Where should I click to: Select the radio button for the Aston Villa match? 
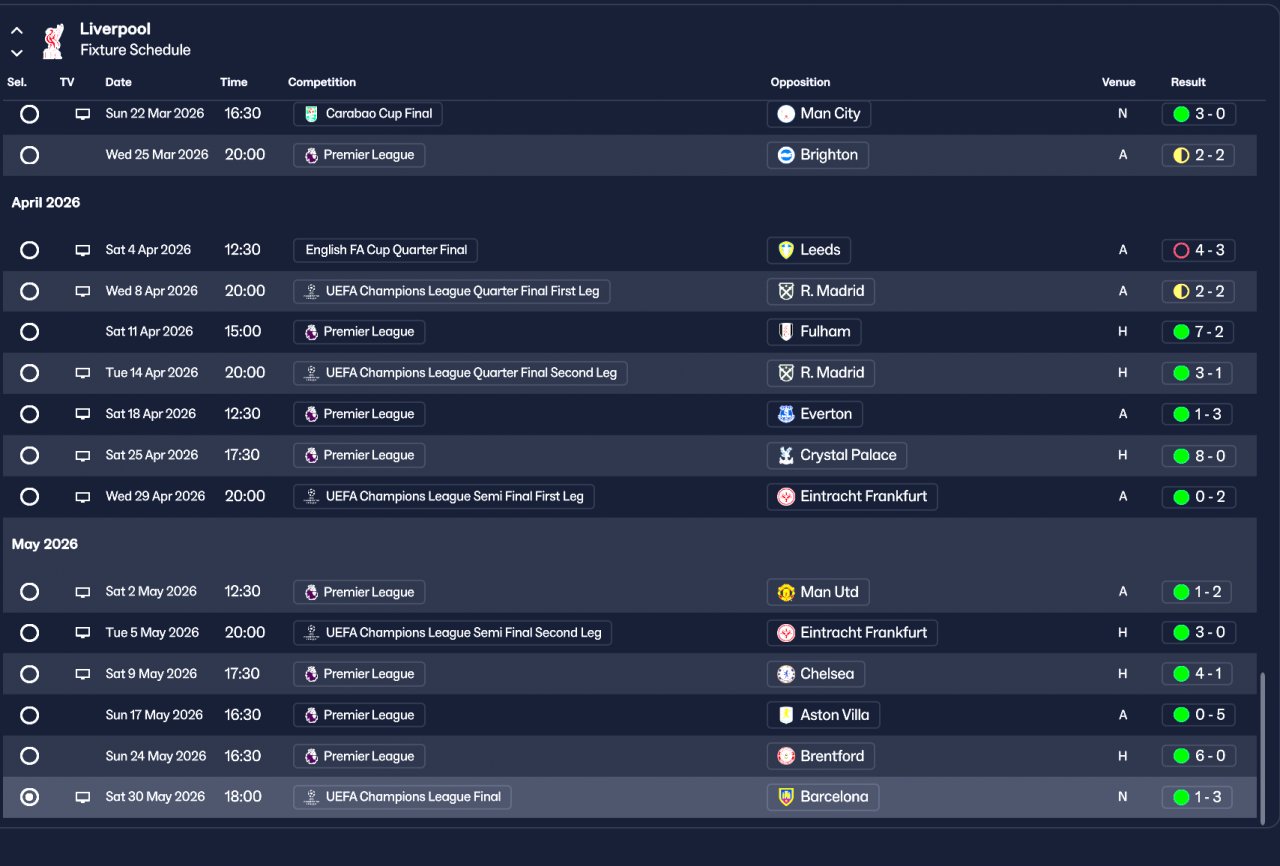pyautogui.click(x=30, y=715)
